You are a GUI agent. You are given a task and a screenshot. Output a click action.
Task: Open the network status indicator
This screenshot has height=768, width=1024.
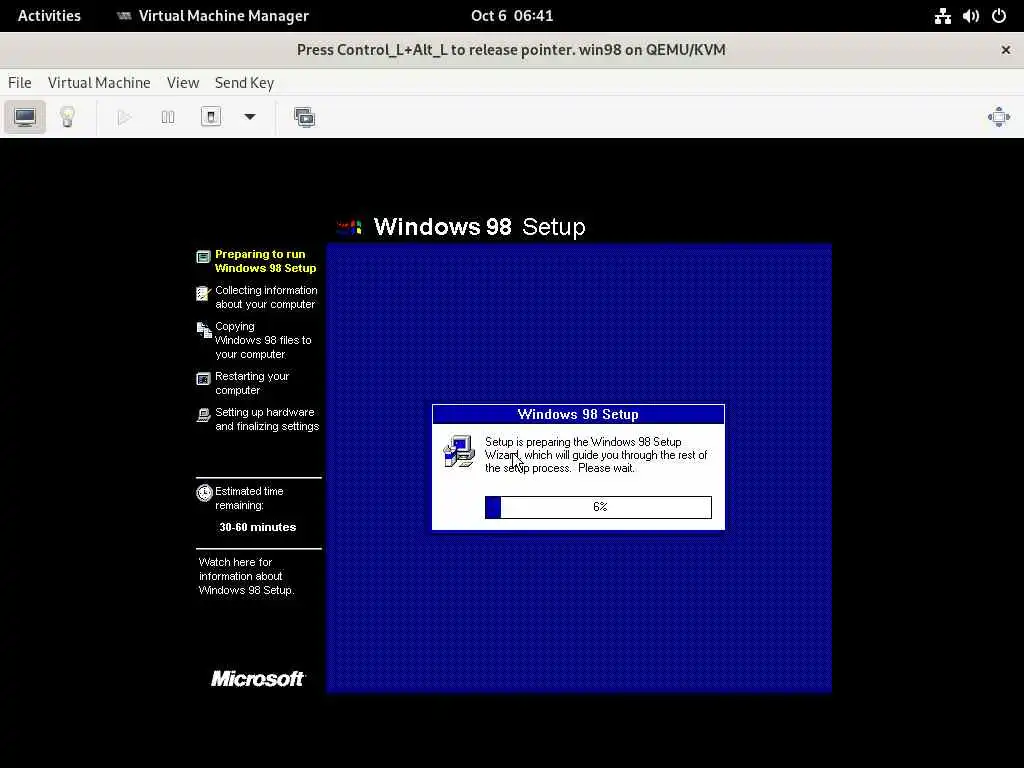942,16
